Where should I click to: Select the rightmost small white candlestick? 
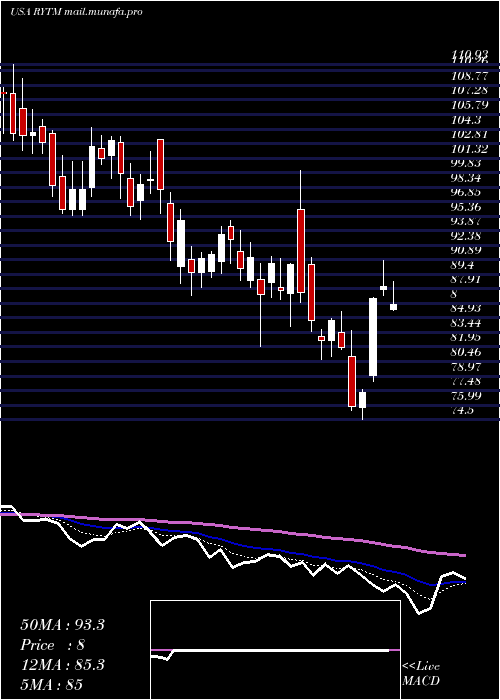click(394, 307)
